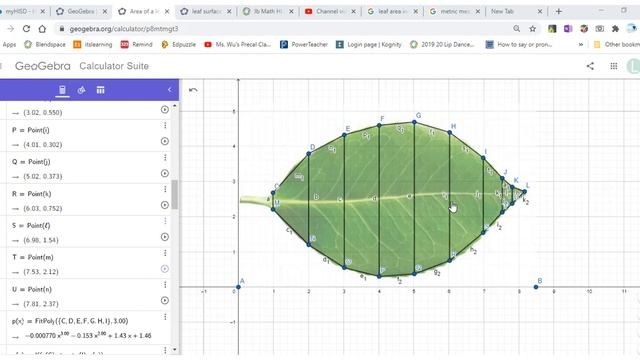Switch to the GeoGebra browser tab
The image size is (640, 360).
(x=81, y=11)
